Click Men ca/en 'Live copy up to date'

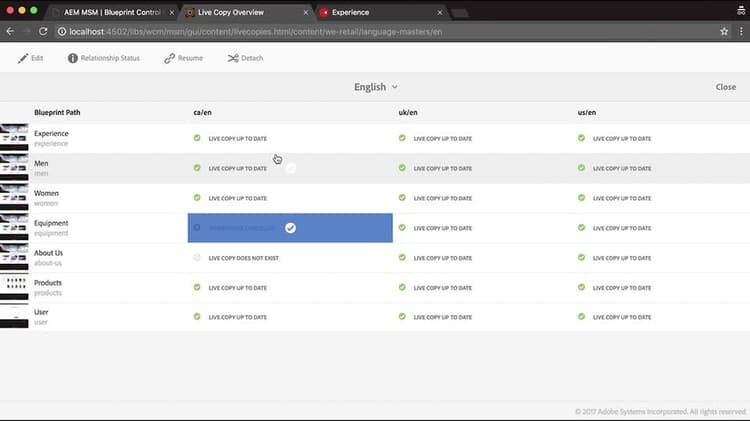[x=238, y=168]
